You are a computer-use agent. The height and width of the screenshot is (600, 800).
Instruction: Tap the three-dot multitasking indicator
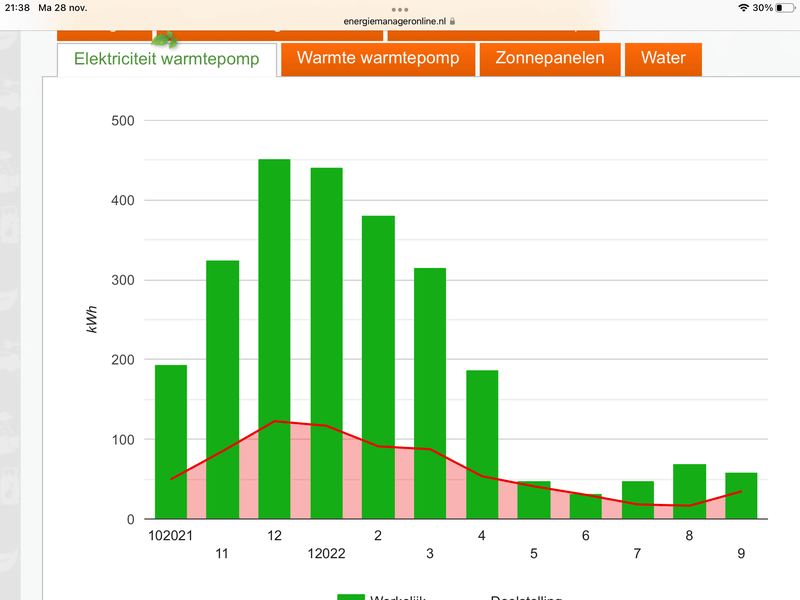399,10
